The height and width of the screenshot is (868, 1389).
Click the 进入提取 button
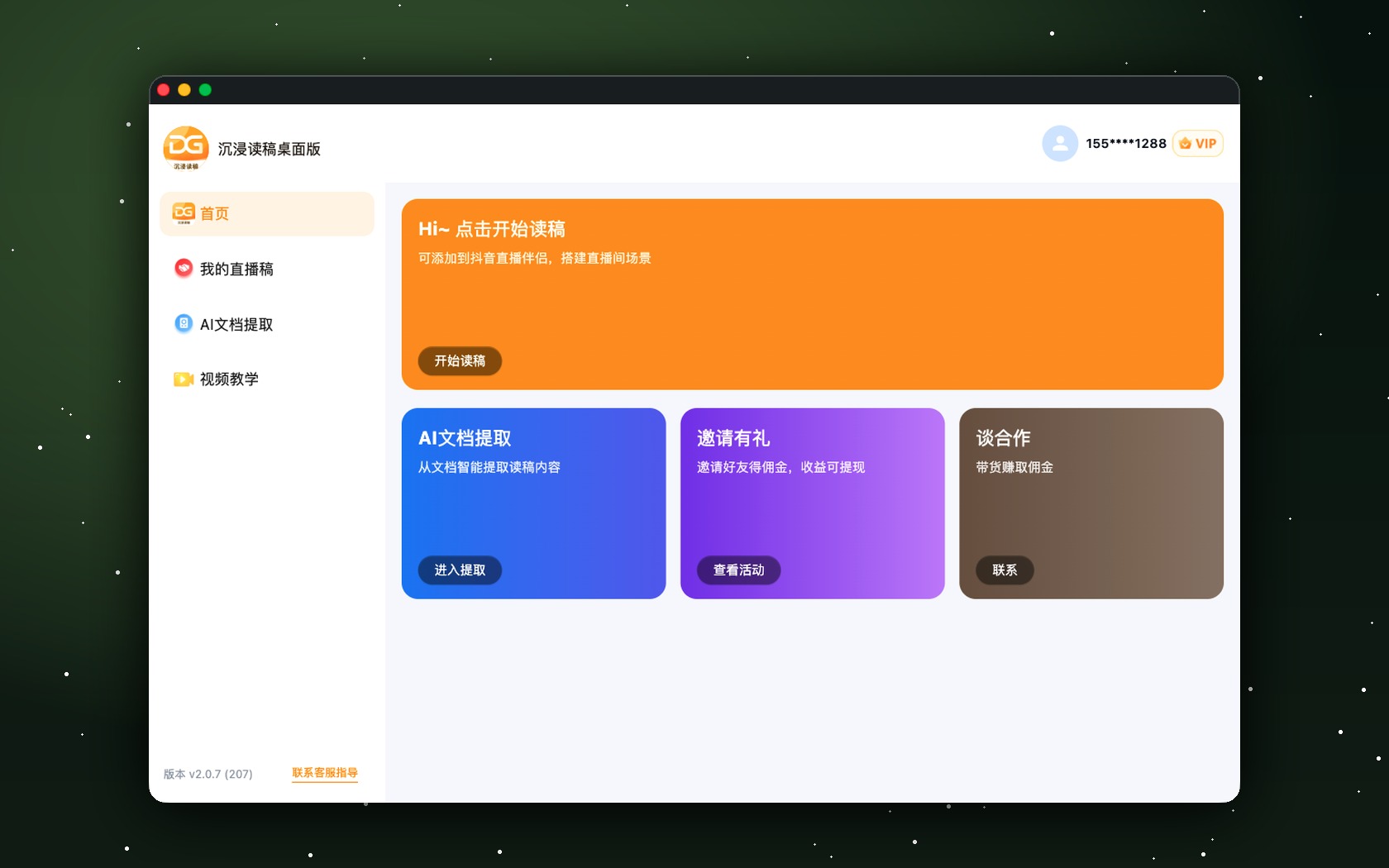tap(460, 570)
